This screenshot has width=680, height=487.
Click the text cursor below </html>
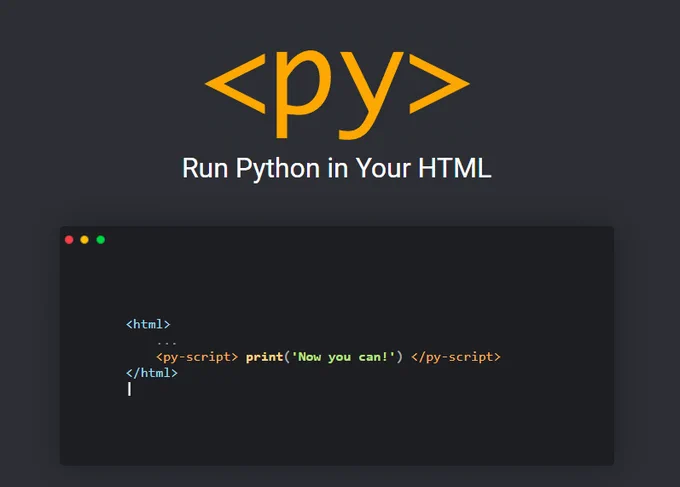129,389
